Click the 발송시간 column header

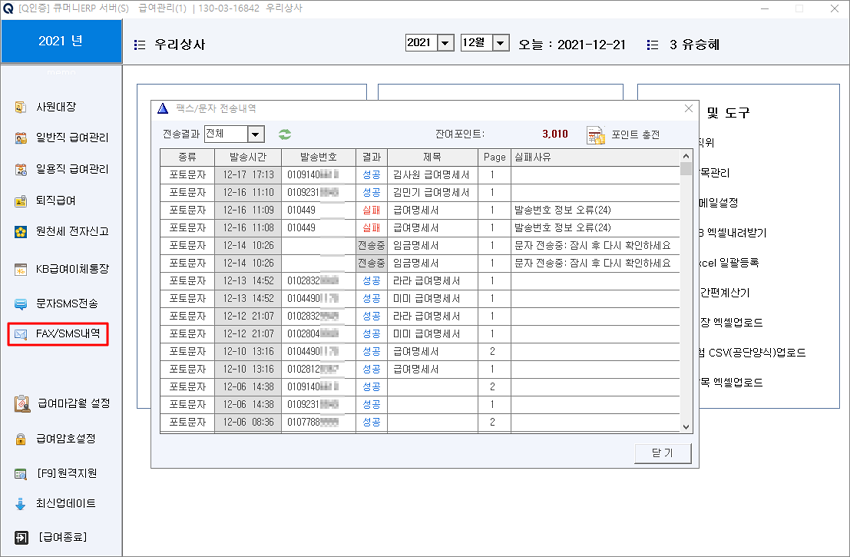point(248,157)
